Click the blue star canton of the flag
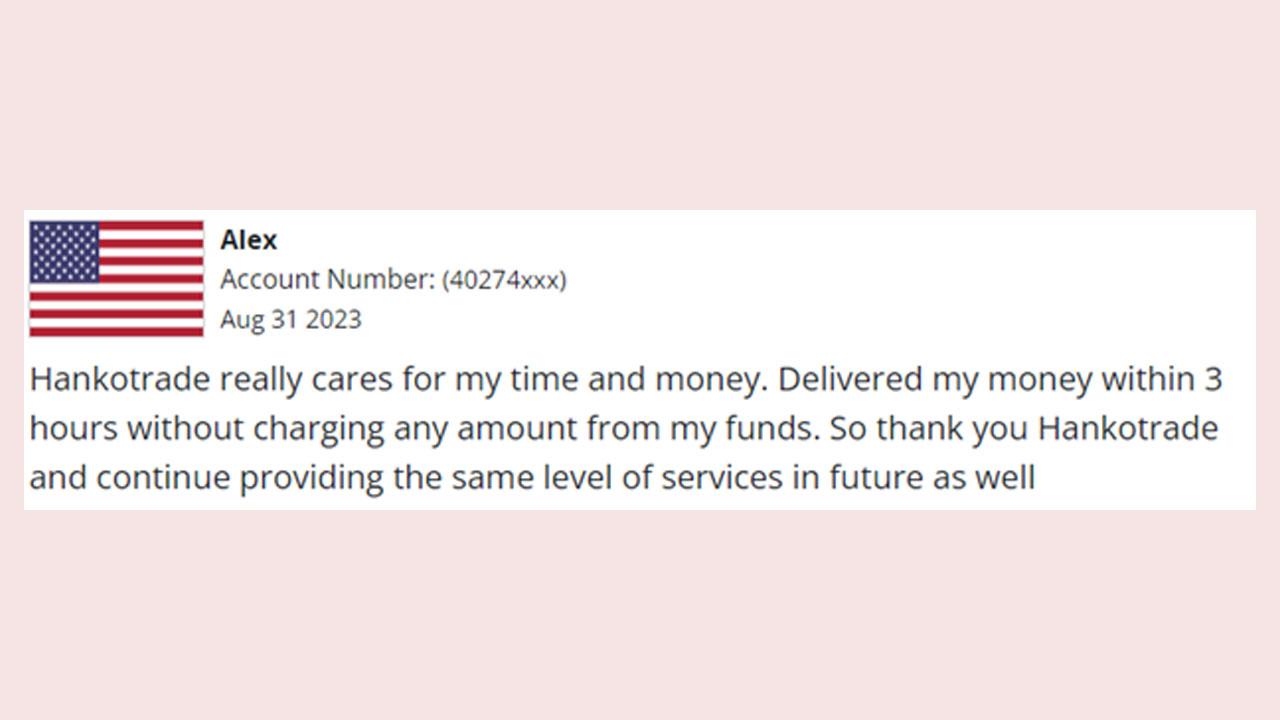The height and width of the screenshot is (720, 1280). [x=64, y=252]
